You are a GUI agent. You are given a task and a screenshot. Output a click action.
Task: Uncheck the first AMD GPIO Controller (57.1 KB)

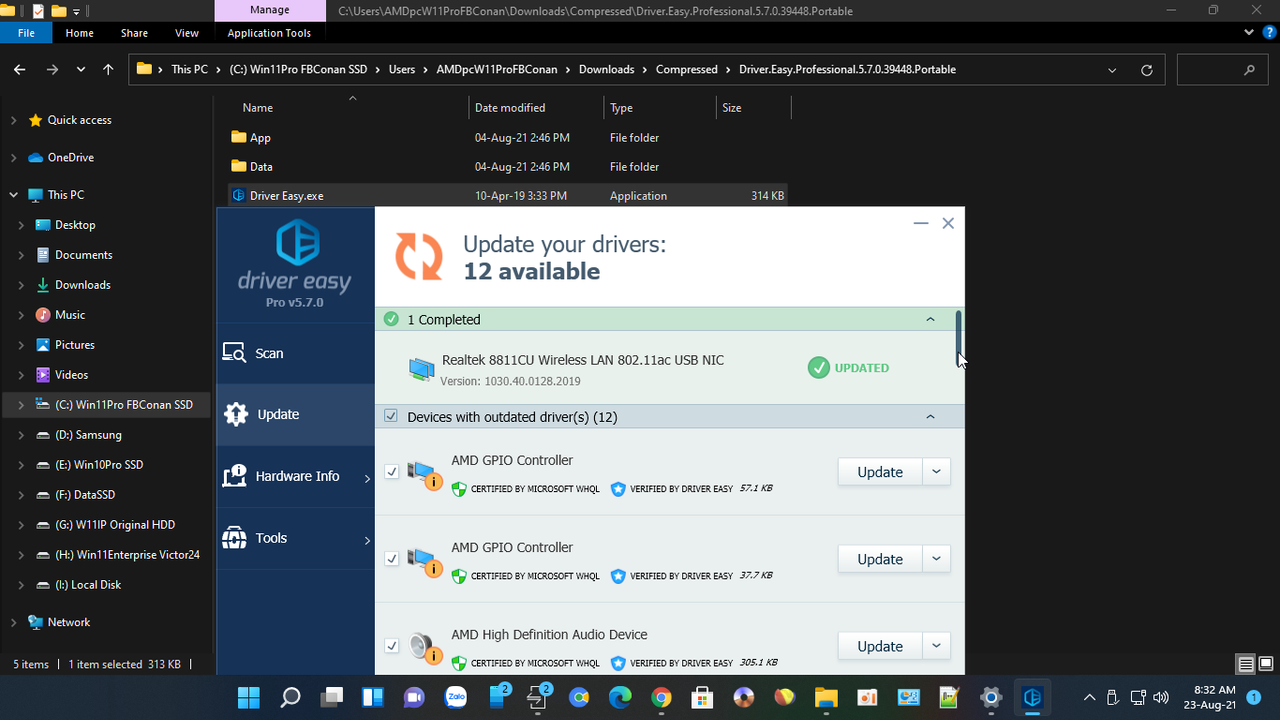[391, 472]
